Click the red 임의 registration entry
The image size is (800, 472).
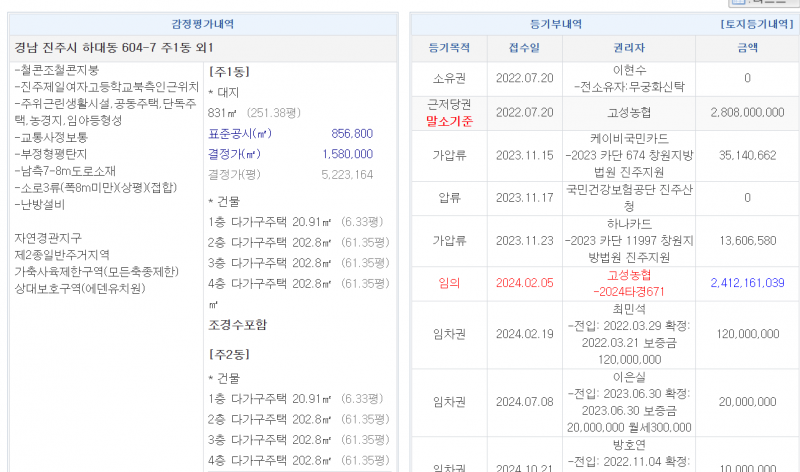[448, 283]
